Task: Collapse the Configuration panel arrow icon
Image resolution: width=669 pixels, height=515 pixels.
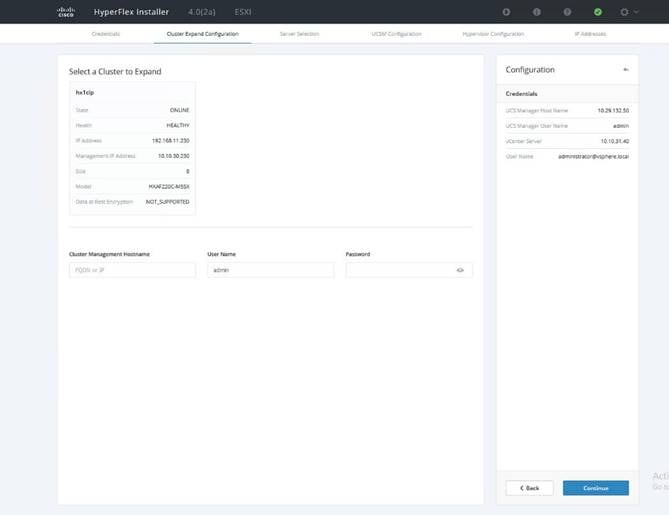Action: (x=626, y=70)
